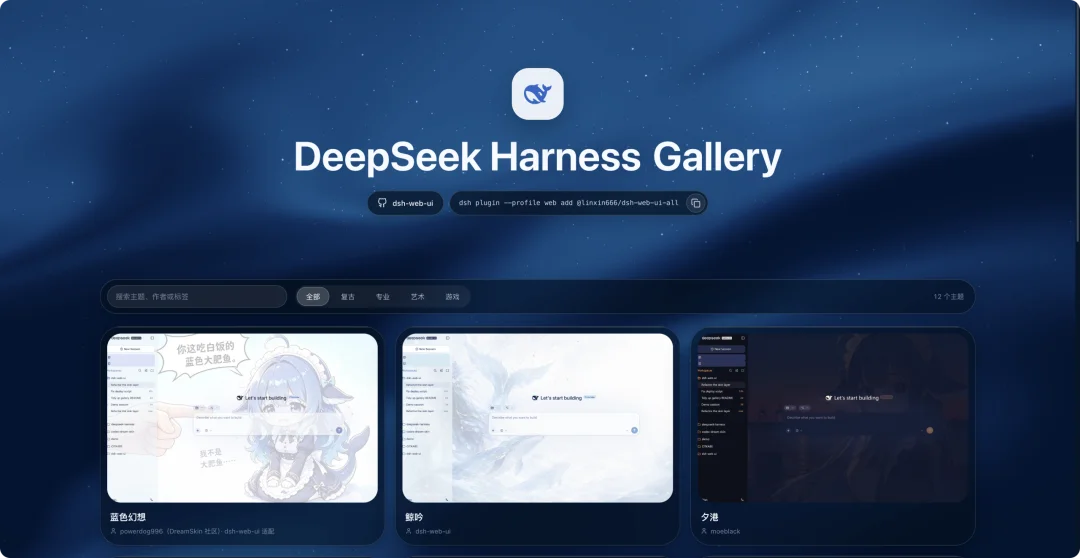Click the author icon beside moeblack
The image size is (1080, 558).
(704, 532)
